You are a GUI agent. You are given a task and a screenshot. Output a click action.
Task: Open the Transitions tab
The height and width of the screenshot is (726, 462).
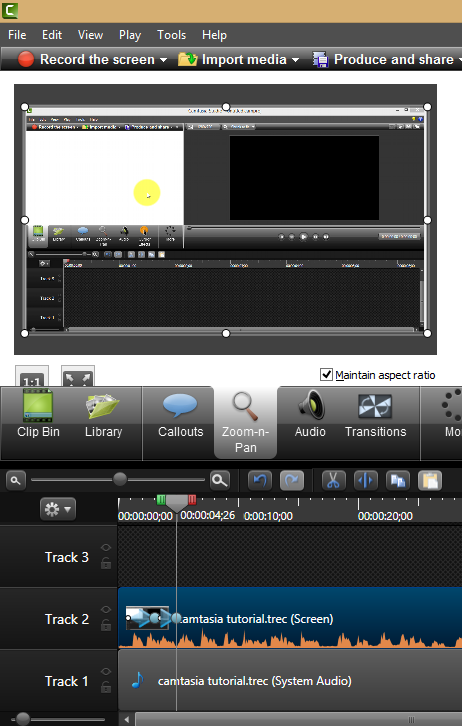click(375, 415)
